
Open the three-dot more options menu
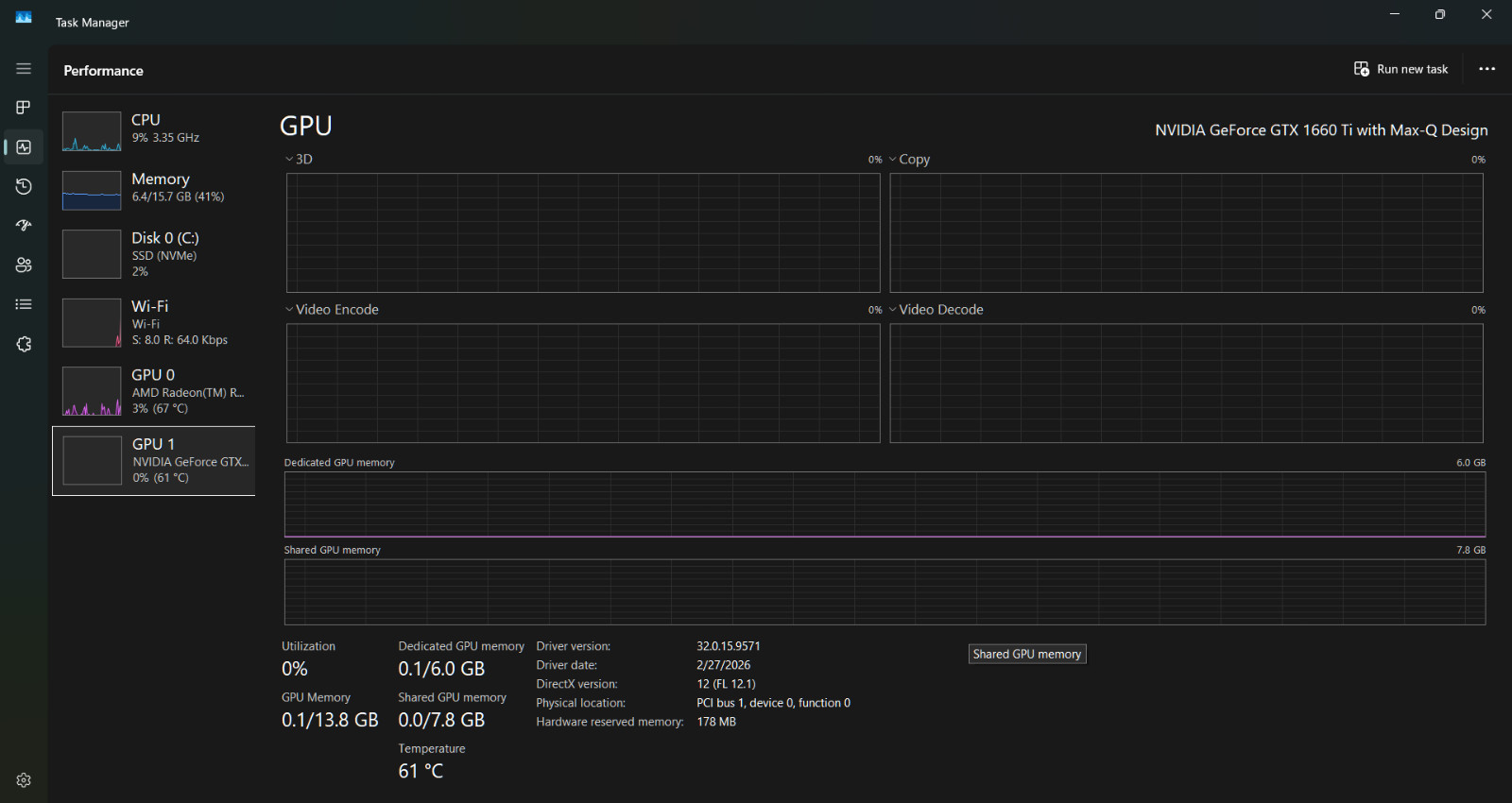(x=1486, y=69)
